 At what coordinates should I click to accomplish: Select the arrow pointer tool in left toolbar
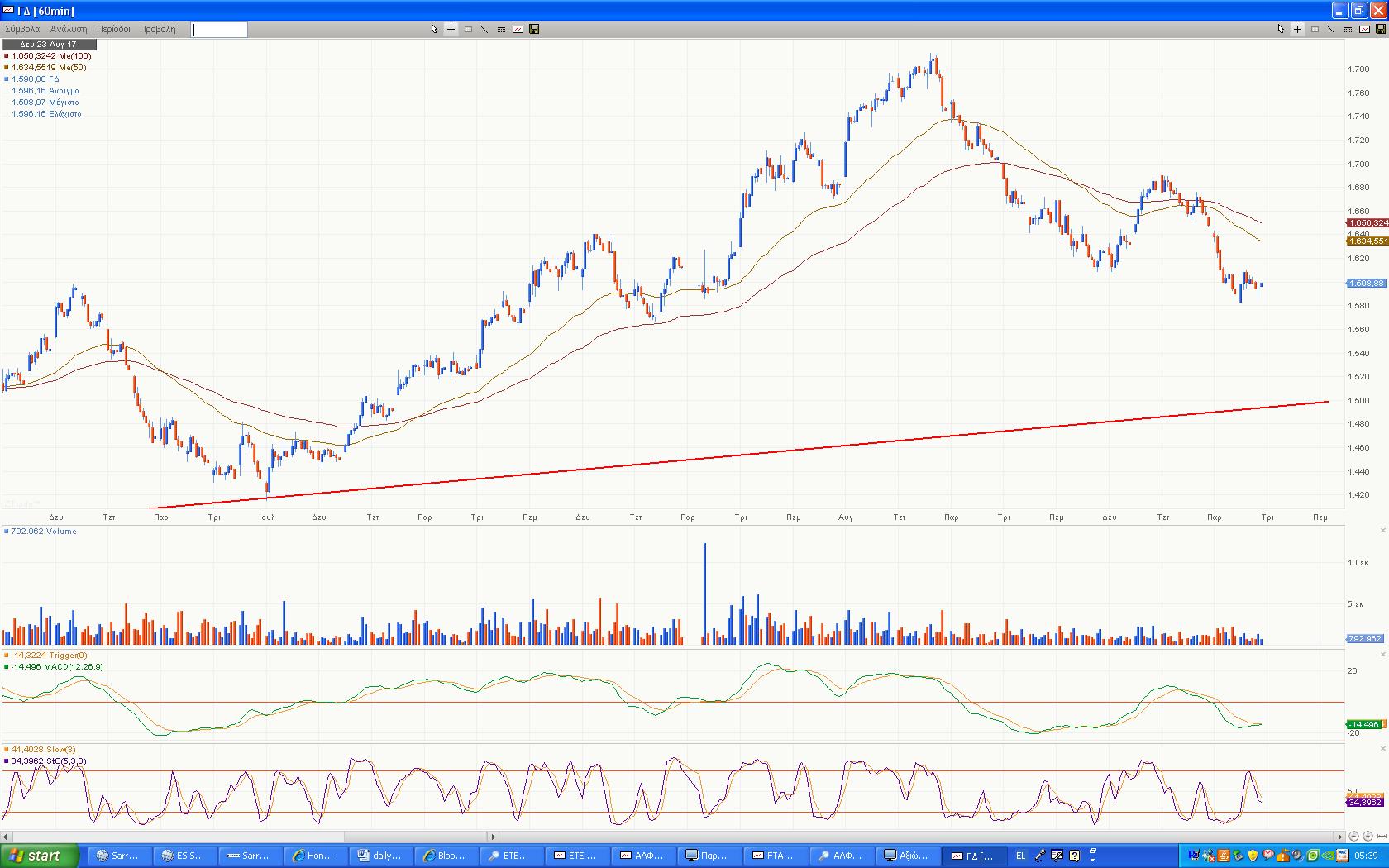pos(434,29)
